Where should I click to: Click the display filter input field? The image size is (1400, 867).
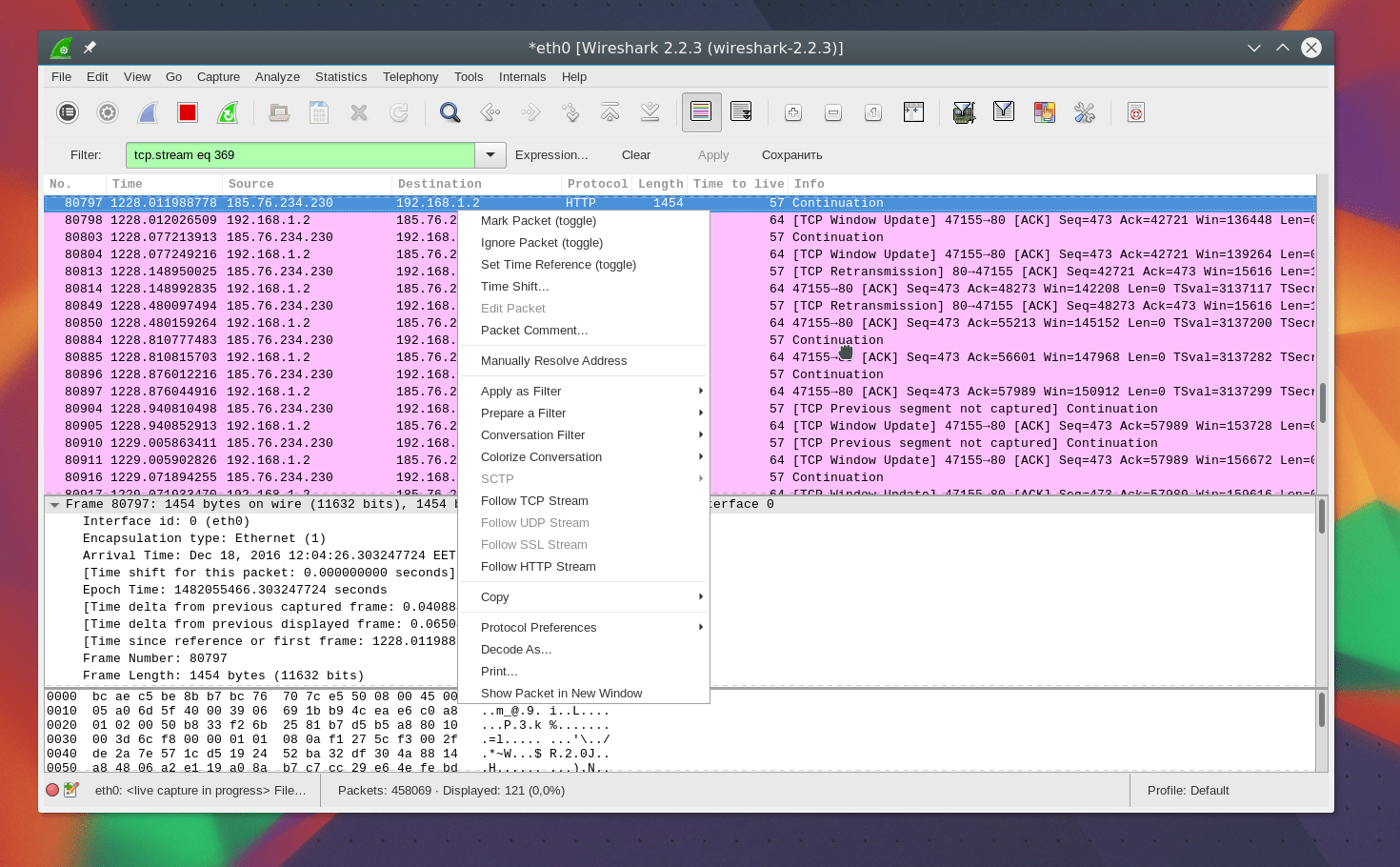click(300, 155)
